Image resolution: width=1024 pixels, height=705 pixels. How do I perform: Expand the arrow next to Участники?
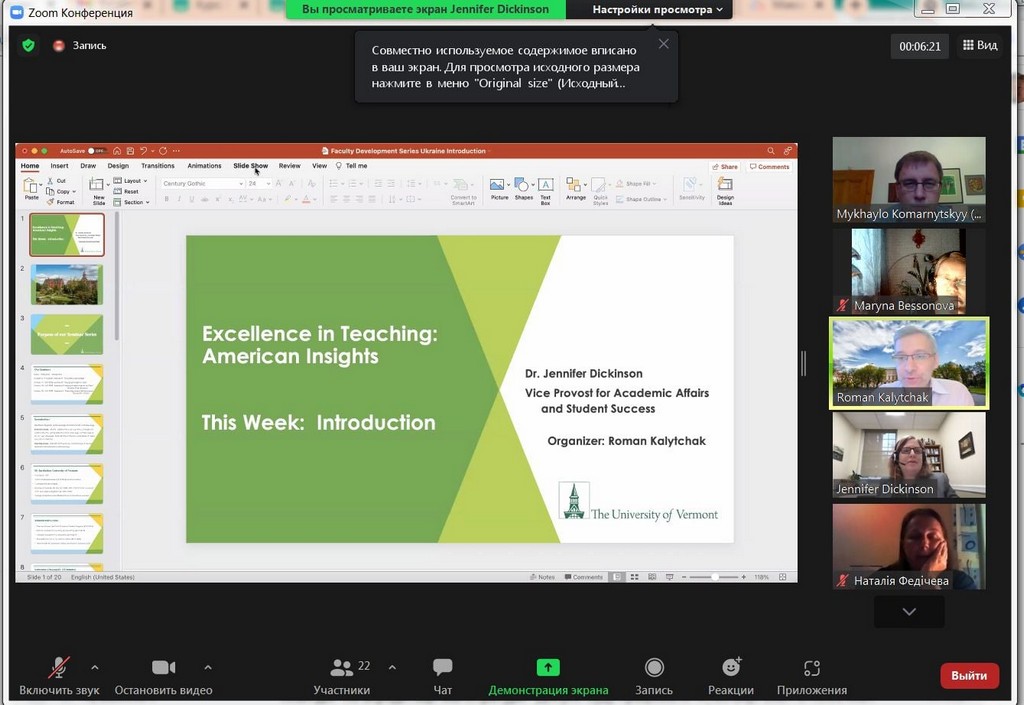[392, 667]
